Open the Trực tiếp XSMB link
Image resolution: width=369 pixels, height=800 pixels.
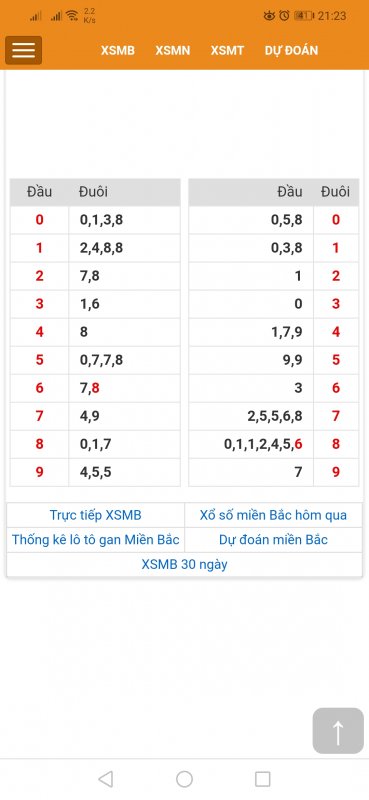(95, 515)
